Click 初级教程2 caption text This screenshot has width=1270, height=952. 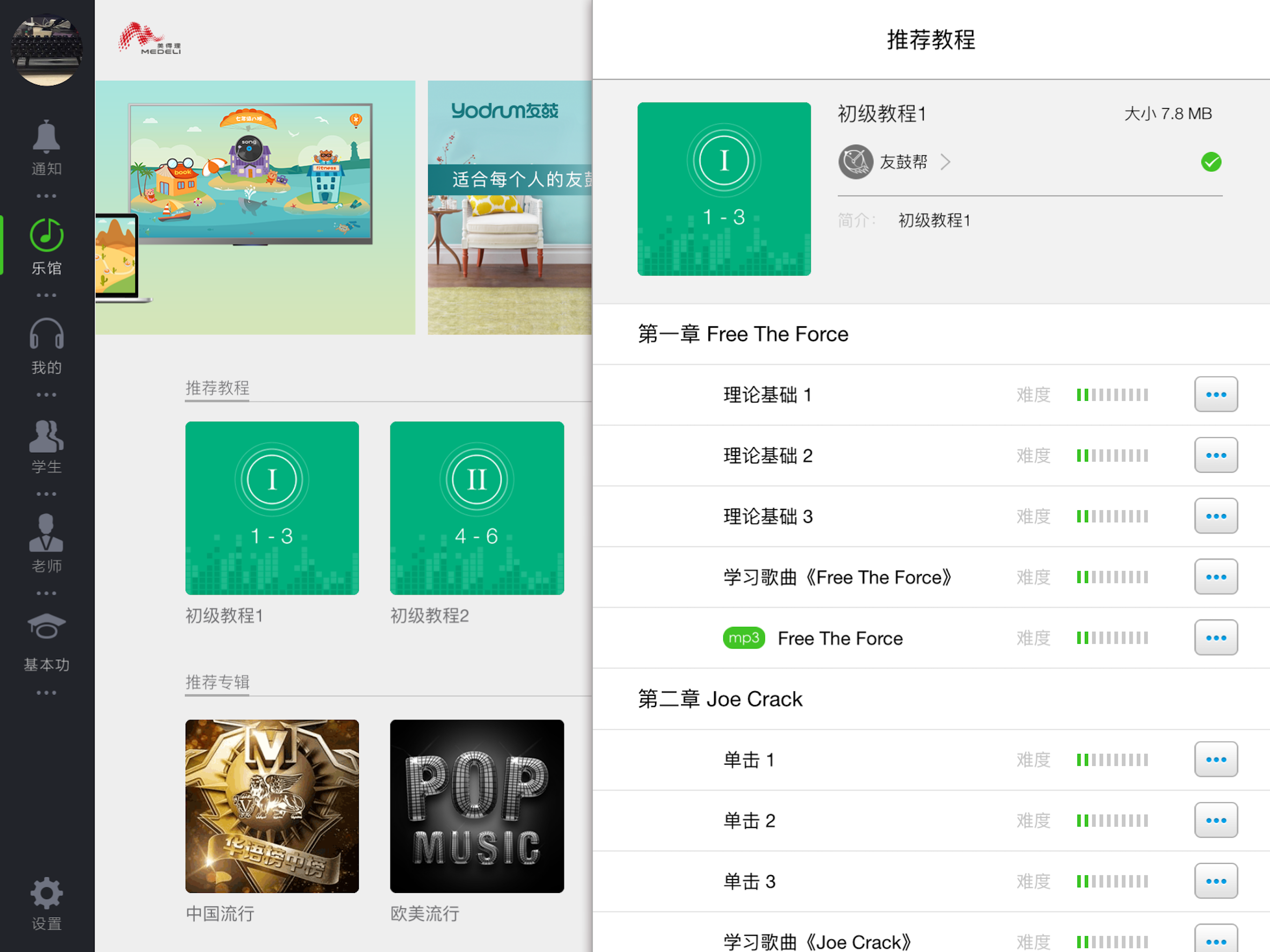click(430, 615)
